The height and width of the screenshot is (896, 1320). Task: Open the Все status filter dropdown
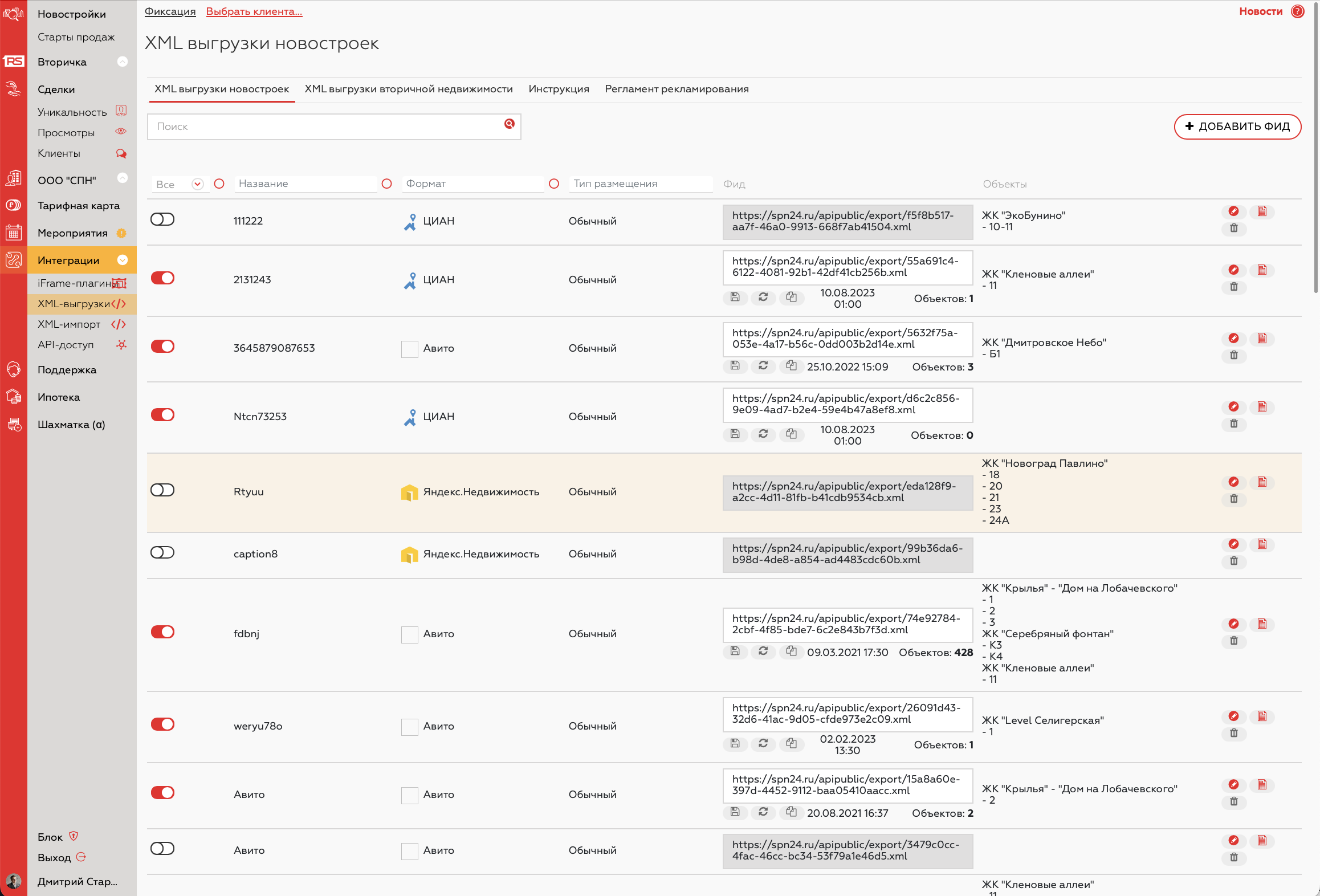pos(197,184)
